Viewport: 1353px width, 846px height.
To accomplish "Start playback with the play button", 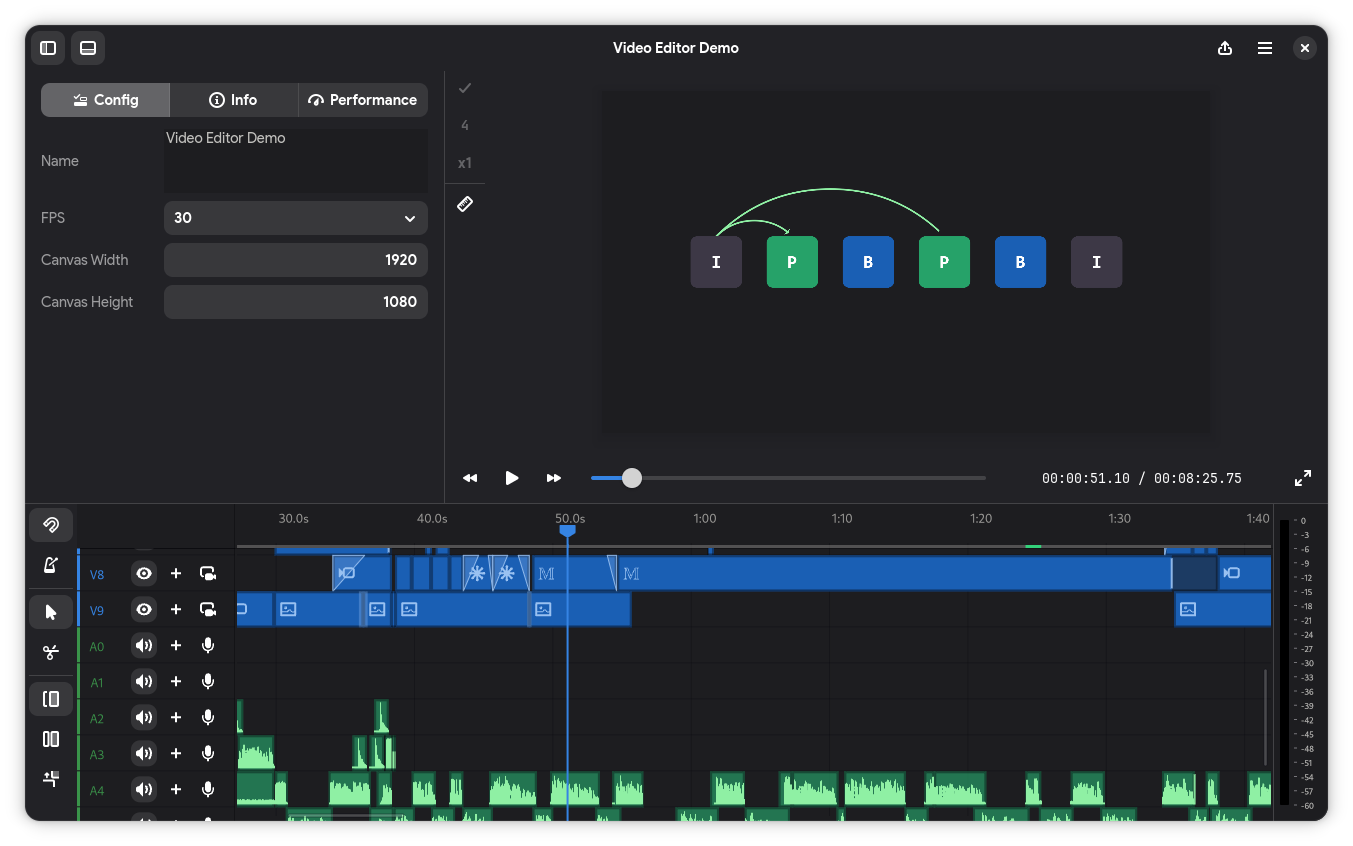I will [512, 478].
